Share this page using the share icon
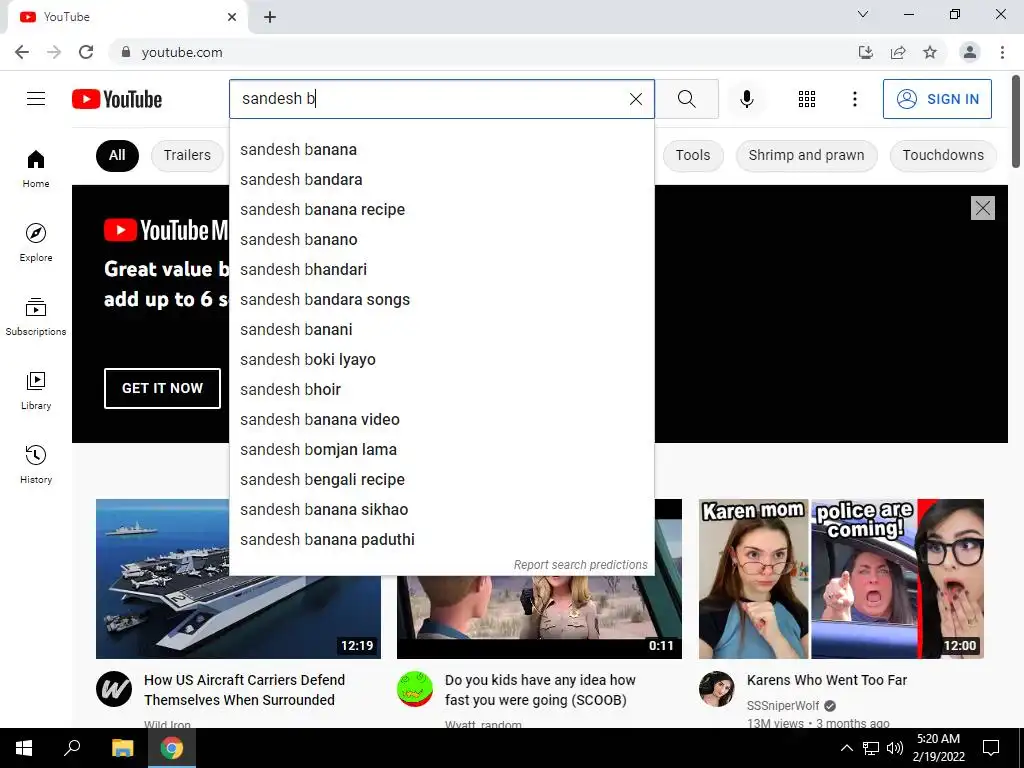Screen dimensions: 1024x768 pyautogui.click(x=898, y=52)
